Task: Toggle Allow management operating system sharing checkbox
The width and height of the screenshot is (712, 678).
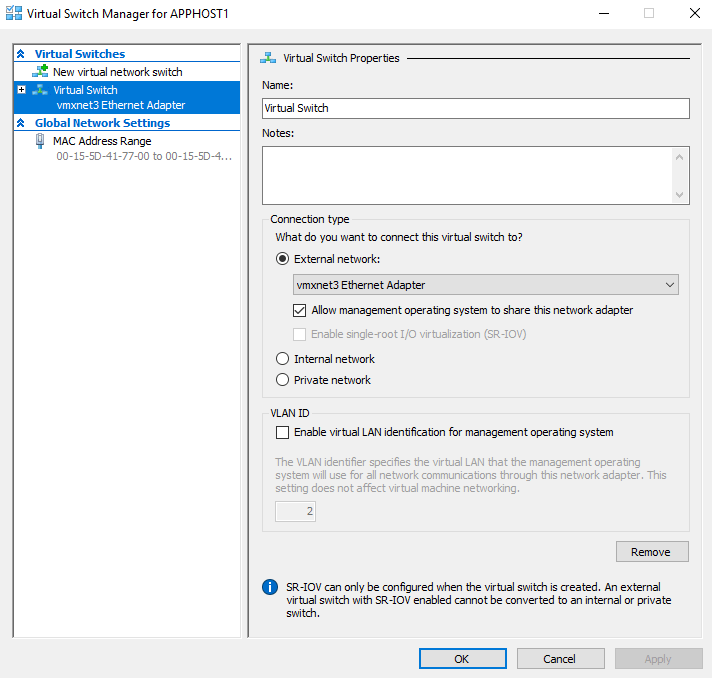Action: [299, 310]
